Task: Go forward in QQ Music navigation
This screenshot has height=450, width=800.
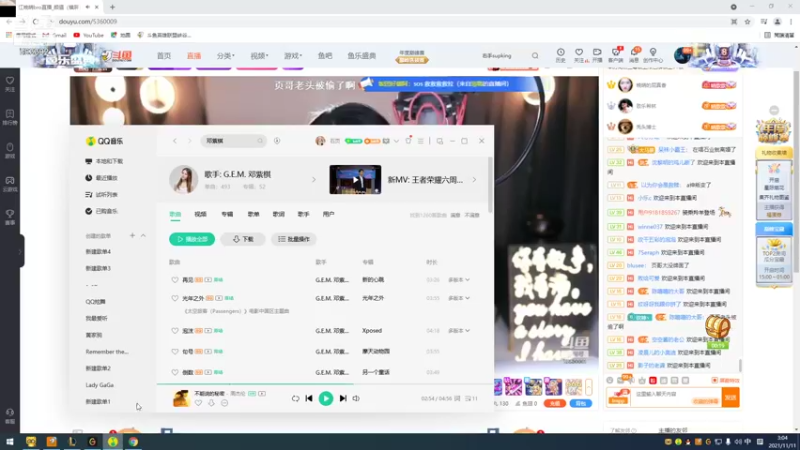Action: (x=189, y=141)
